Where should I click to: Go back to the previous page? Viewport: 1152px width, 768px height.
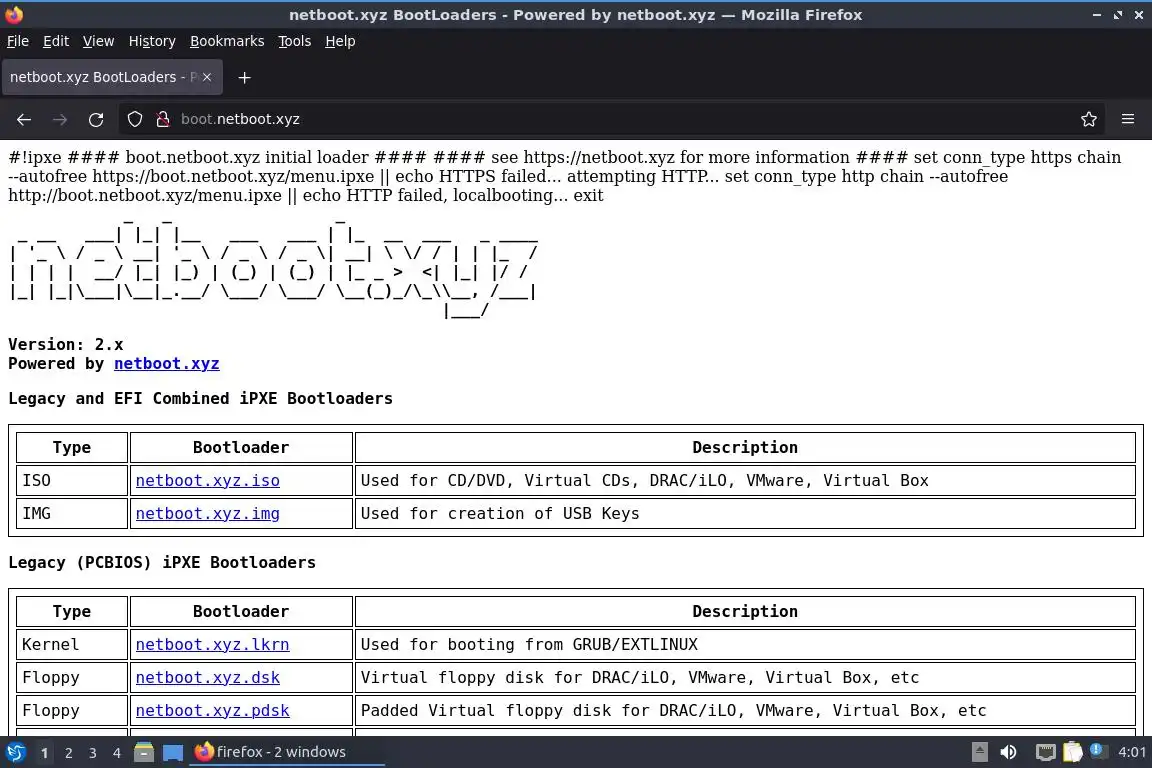[x=24, y=119]
